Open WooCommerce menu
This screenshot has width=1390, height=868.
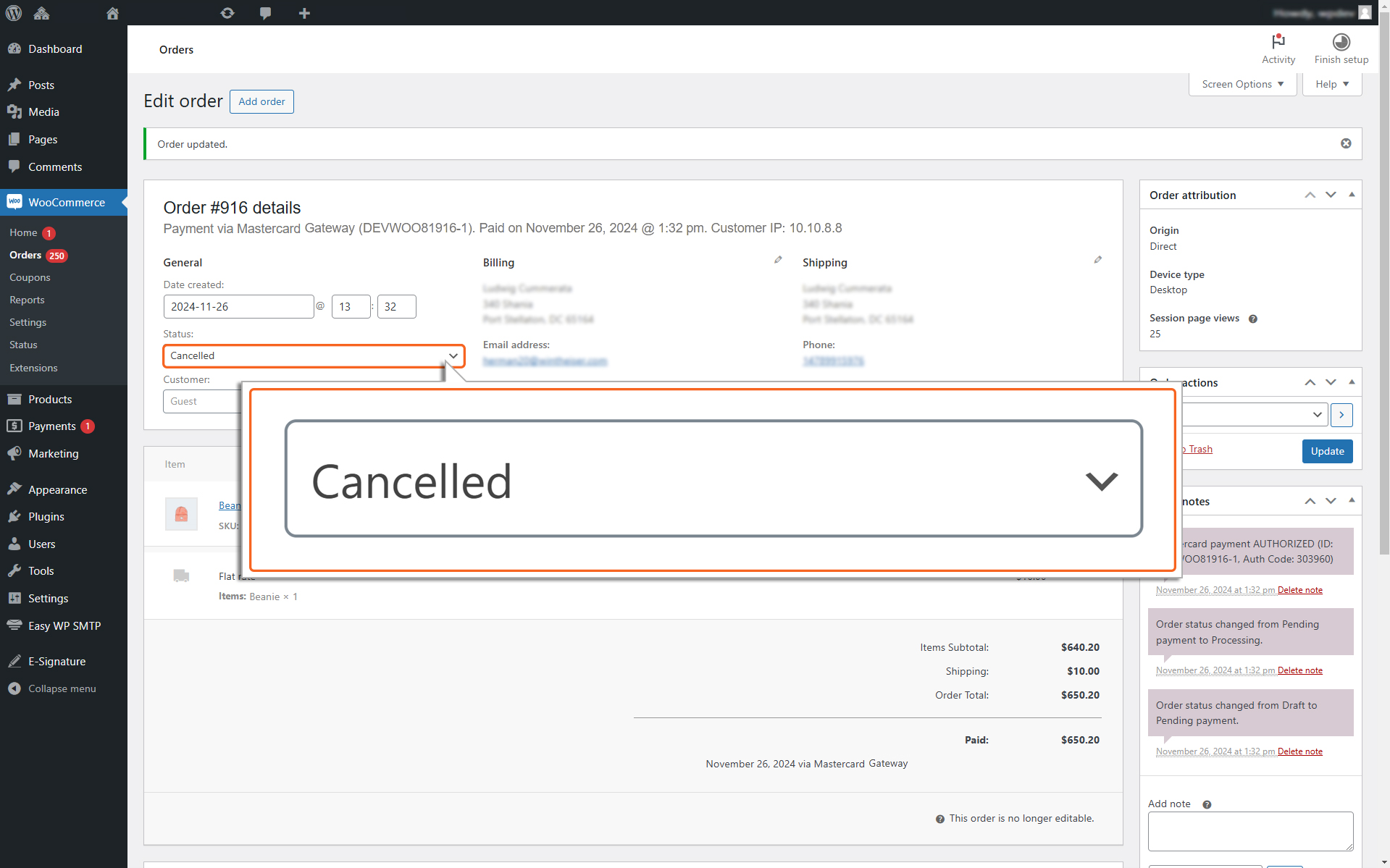[x=64, y=202]
